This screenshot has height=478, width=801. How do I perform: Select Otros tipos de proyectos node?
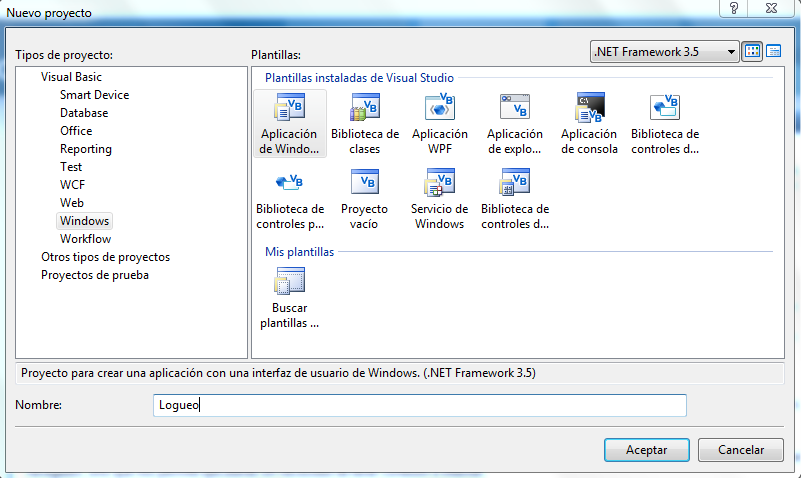tap(105, 257)
